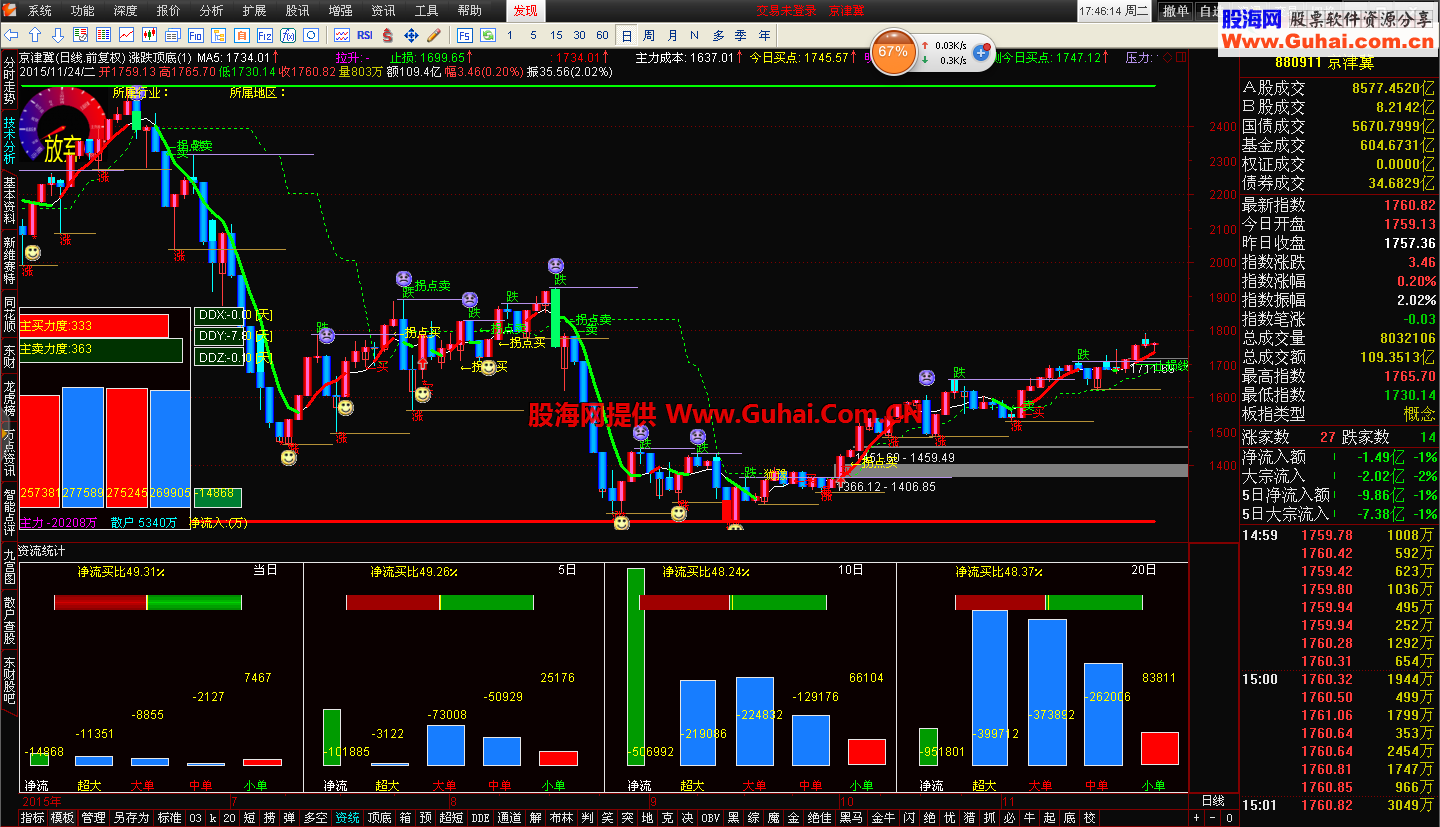The width and height of the screenshot is (1440, 827).
Task: Select the 5-minute period button
Action: click(533, 35)
